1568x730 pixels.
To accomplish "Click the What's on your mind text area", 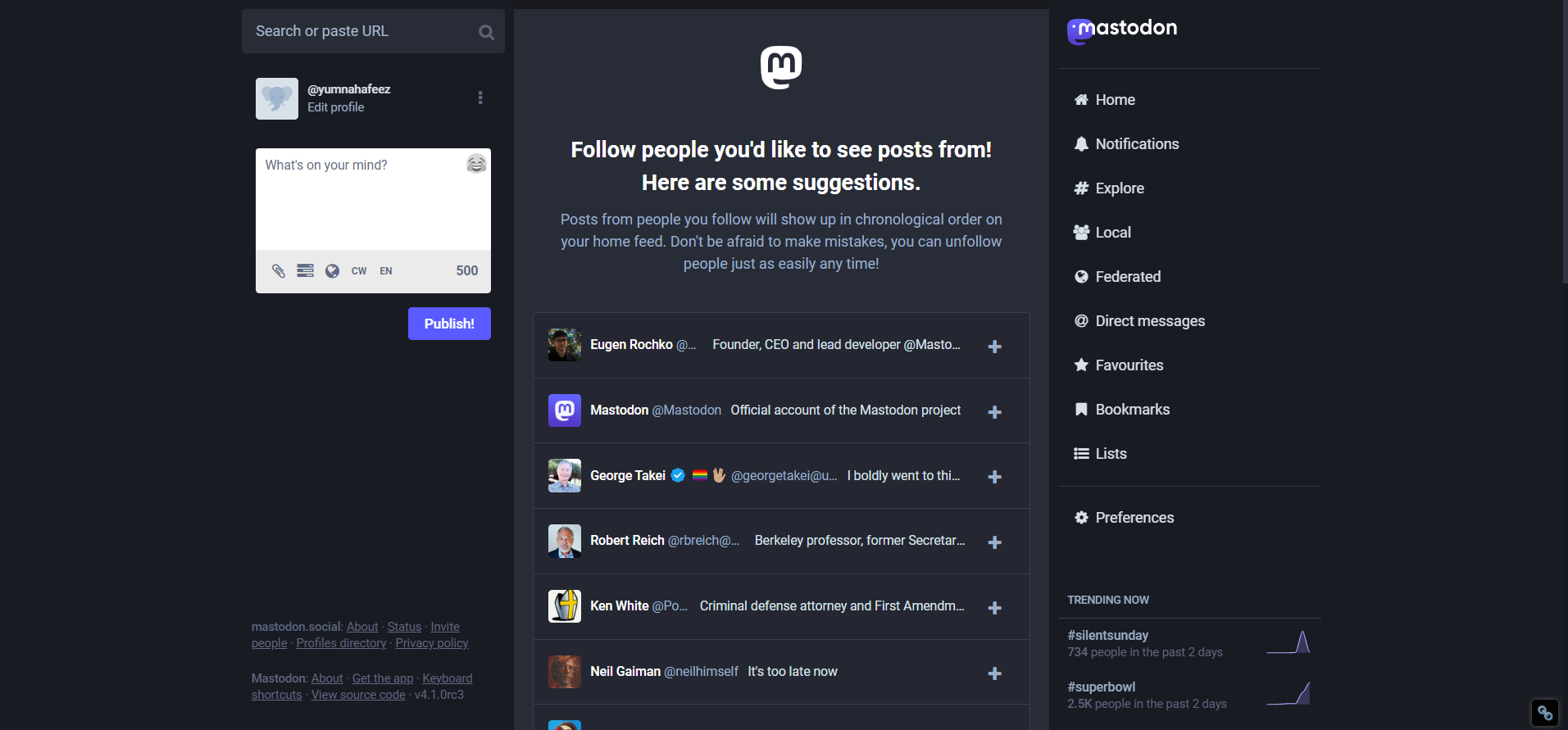I will pos(373,199).
